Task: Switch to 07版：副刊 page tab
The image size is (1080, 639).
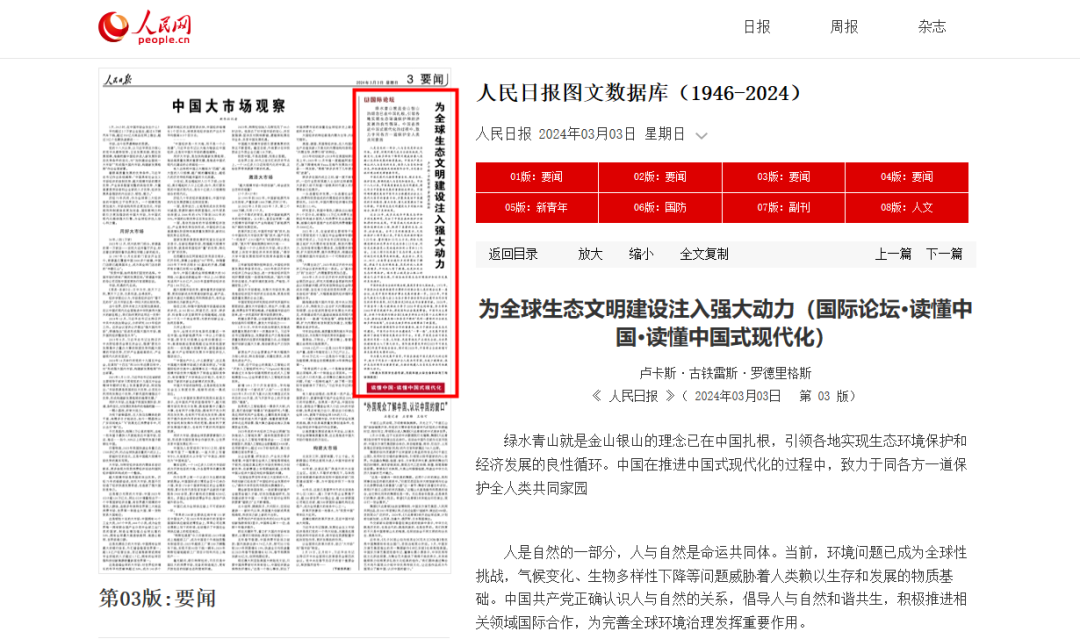Action: tap(783, 207)
